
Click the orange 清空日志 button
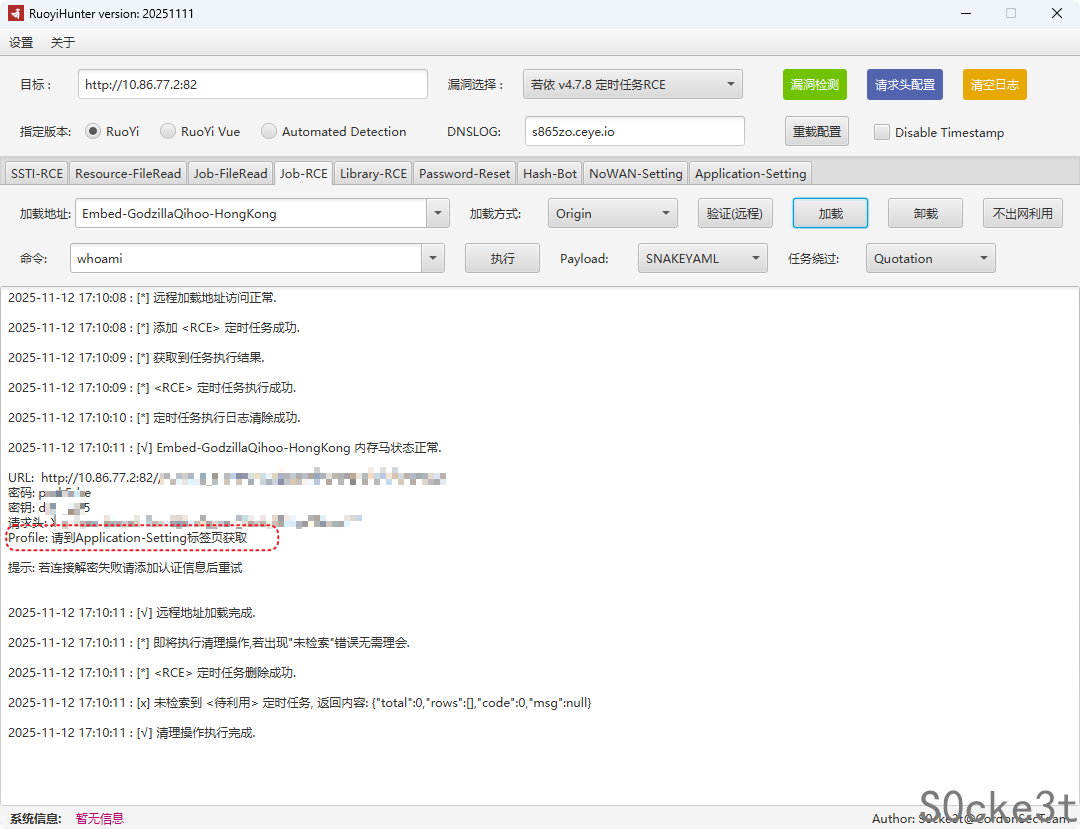click(x=995, y=85)
